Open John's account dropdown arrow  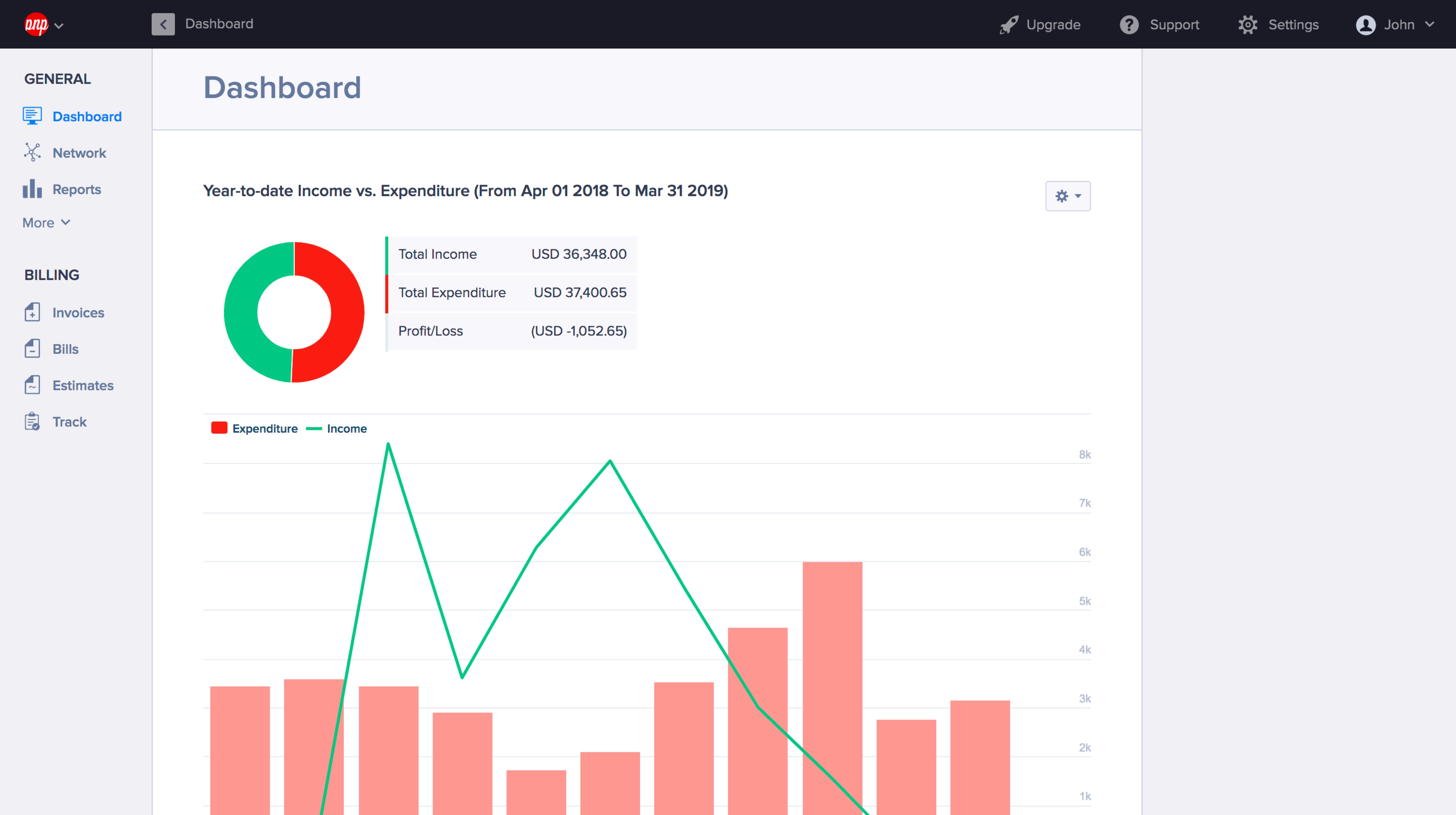click(1430, 24)
